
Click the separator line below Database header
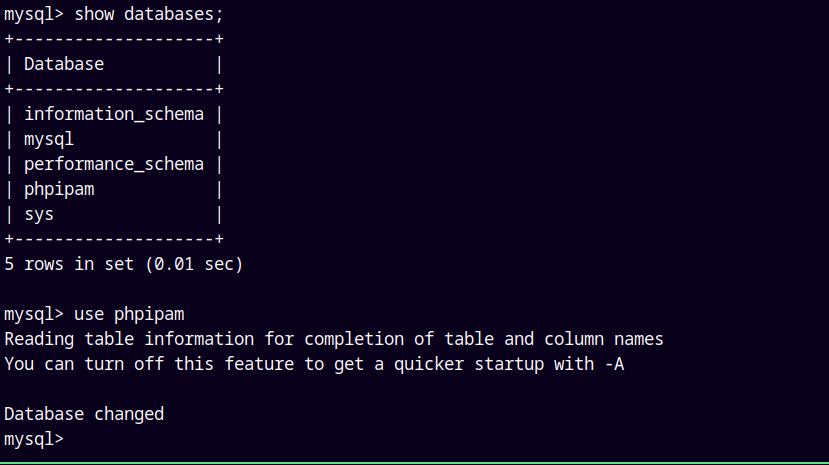click(x=114, y=89)
